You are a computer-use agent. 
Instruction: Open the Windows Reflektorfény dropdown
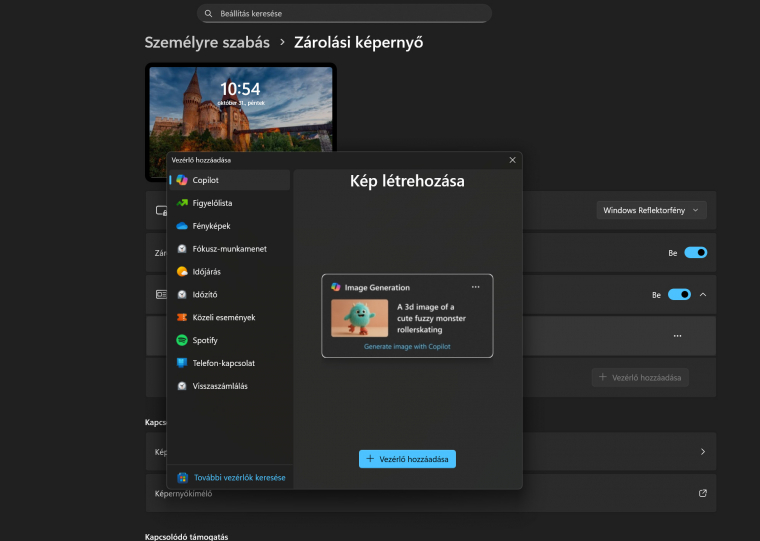[x=651, y=210]
